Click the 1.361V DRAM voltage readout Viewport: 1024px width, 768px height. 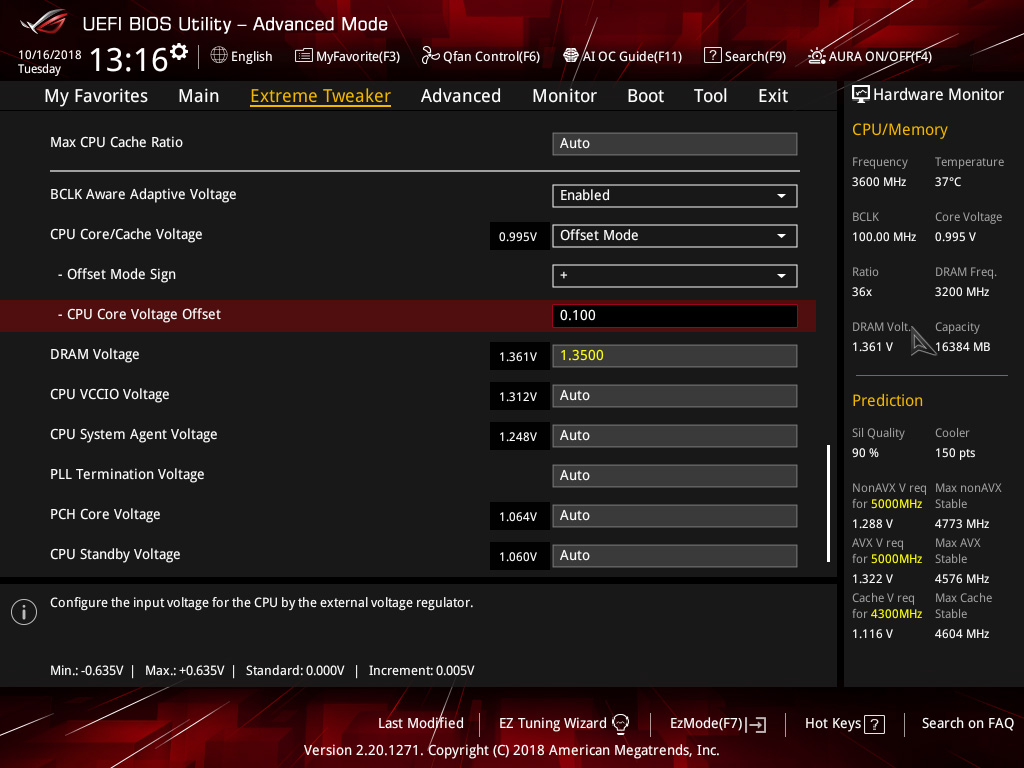click(518, 357)
